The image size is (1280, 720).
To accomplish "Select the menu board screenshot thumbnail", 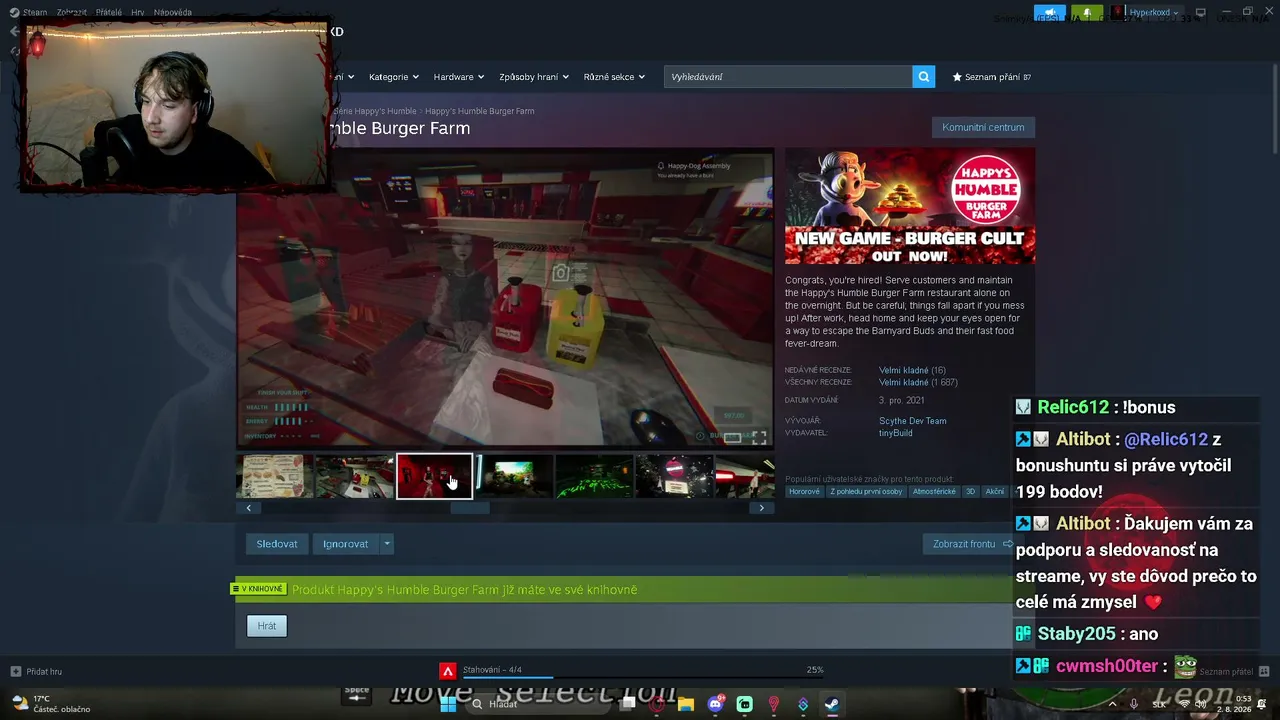I will (x=274, y=476).
